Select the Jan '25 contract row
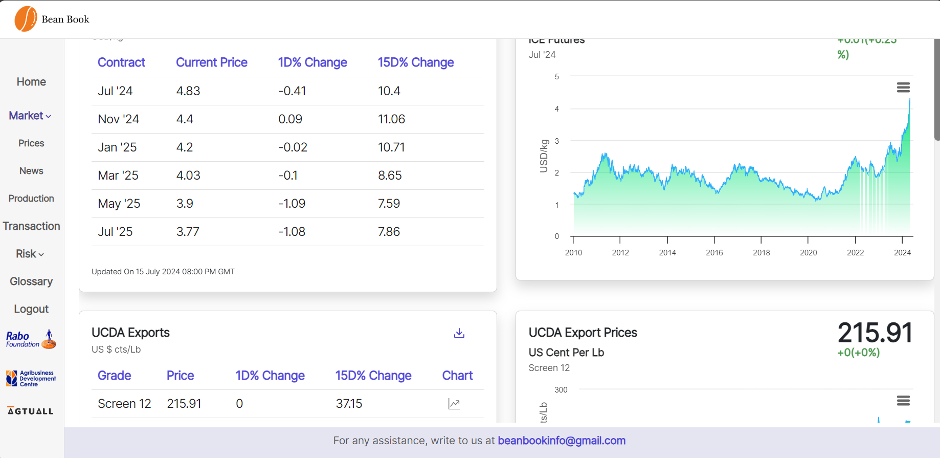Viewport: 941px width, 458px height. (x=287, y=148)
